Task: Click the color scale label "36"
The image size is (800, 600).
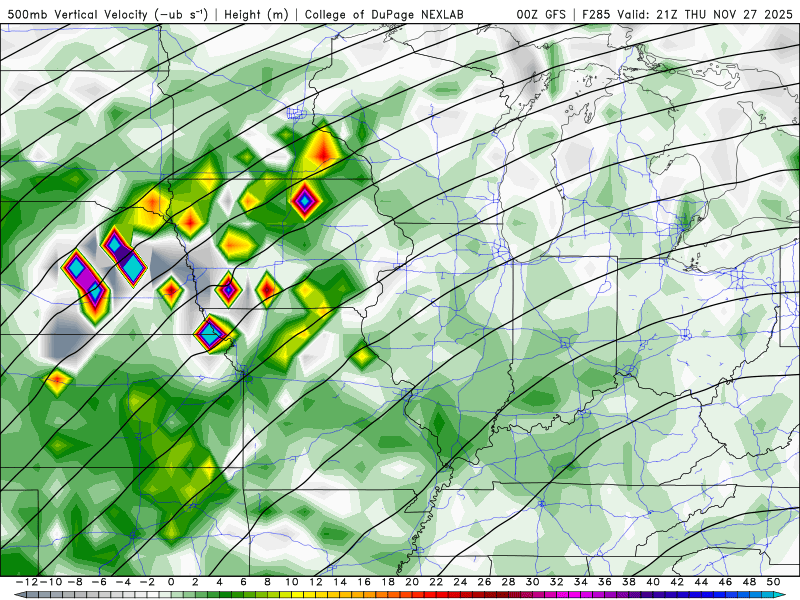Action: click(605, 582)
